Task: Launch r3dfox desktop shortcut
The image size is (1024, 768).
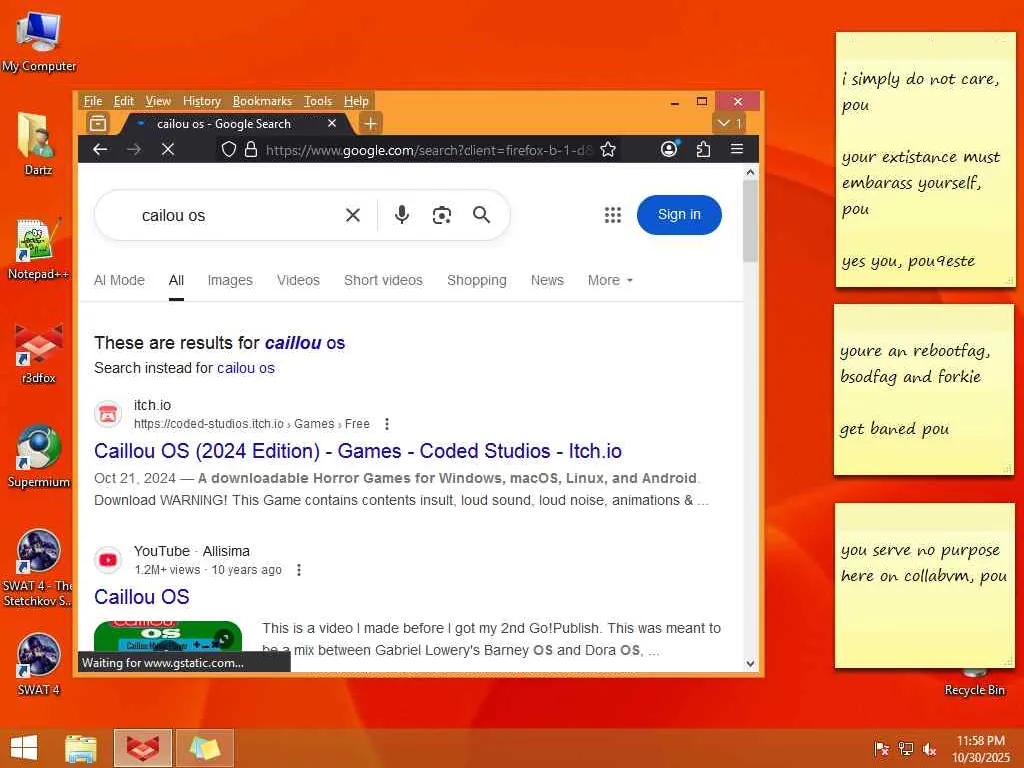Action: 39,353
